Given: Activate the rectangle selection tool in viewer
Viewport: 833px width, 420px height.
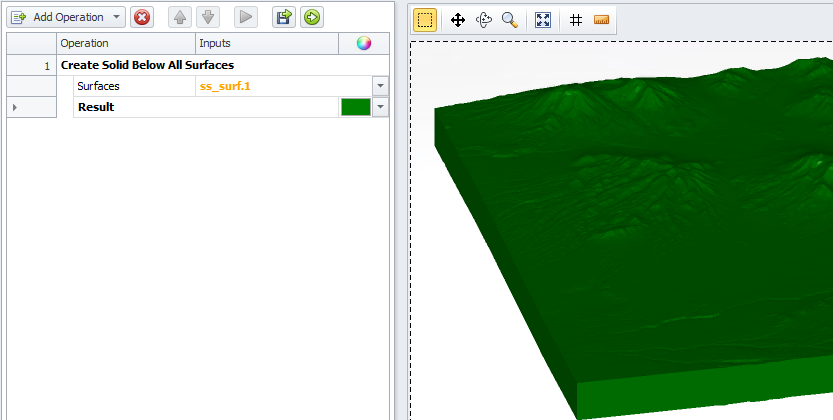Looking at the screenshot, I should 425,20.
